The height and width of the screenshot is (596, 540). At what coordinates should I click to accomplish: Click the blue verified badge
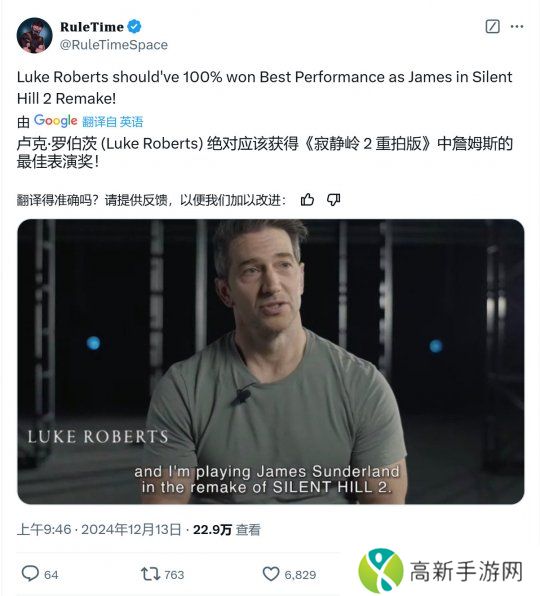[134, 27]
